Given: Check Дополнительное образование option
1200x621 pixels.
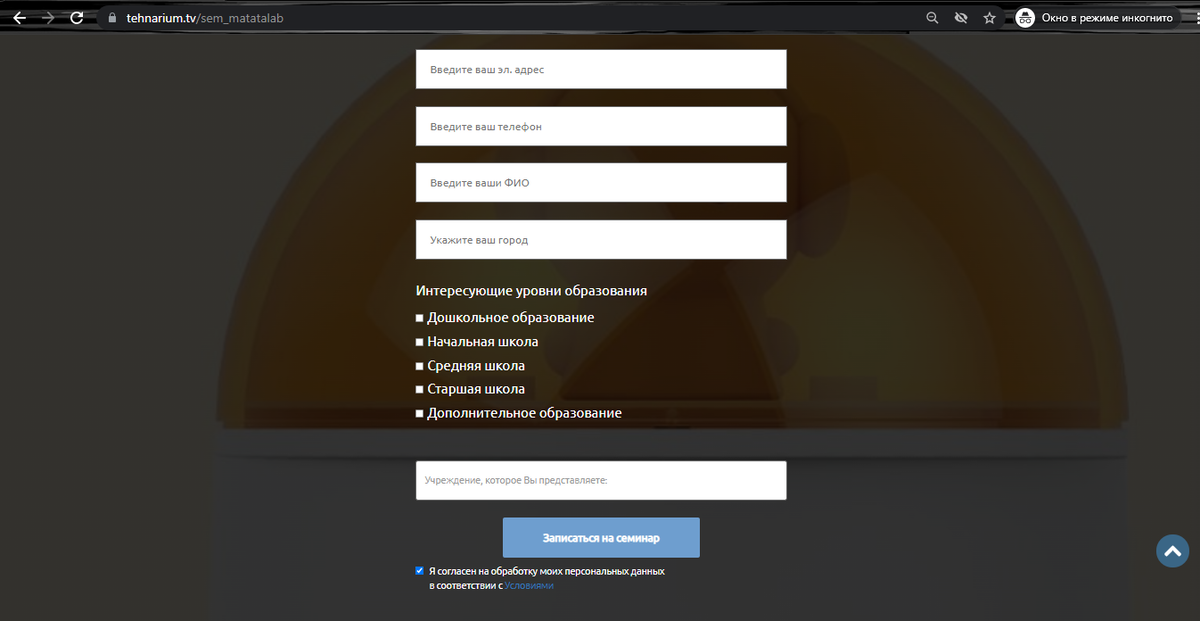Looking at the screenshot, I should 420,413.
